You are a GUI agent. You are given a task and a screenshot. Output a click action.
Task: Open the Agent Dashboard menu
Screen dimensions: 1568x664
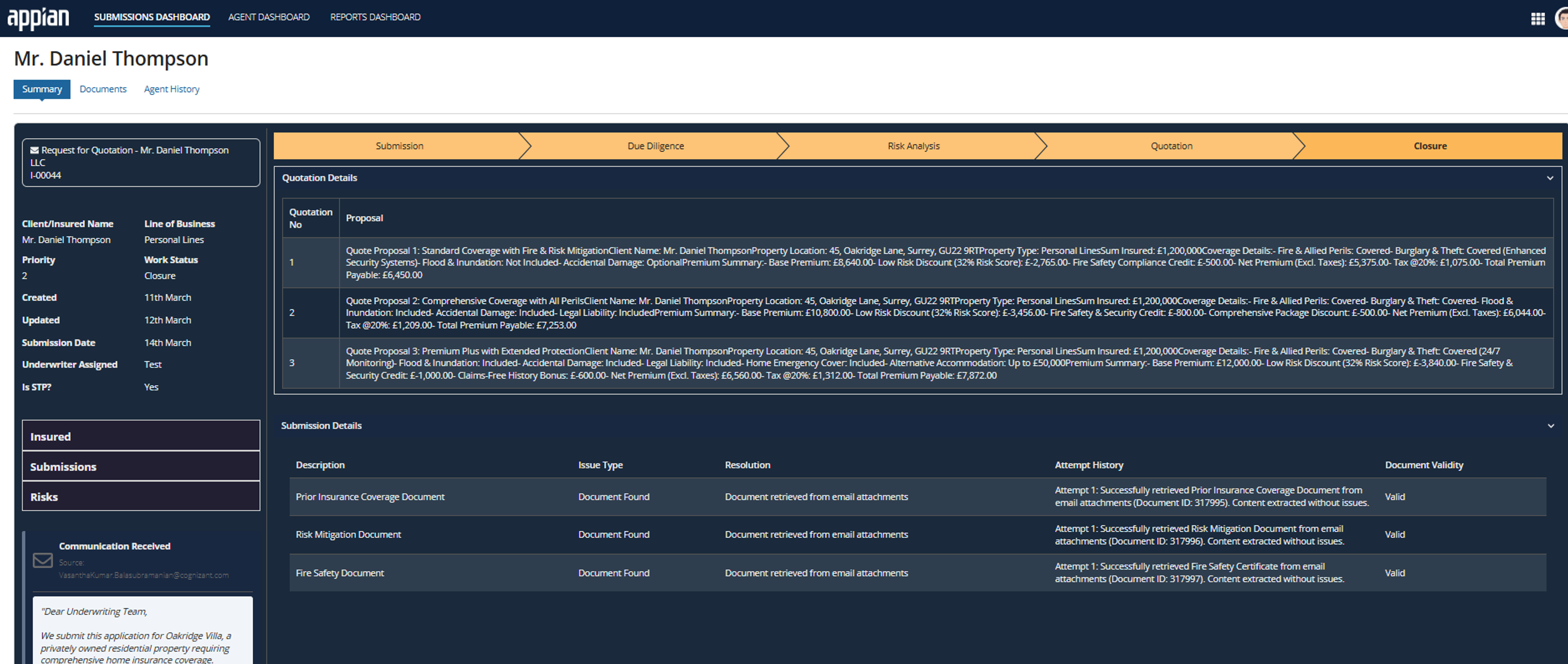coord(268,17)
